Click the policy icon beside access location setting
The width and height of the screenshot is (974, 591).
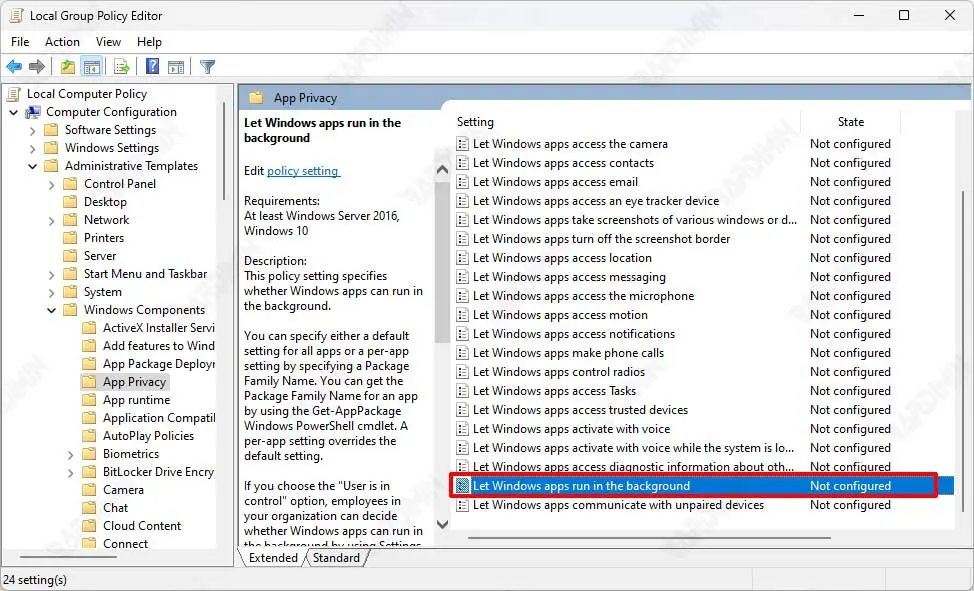462,258
